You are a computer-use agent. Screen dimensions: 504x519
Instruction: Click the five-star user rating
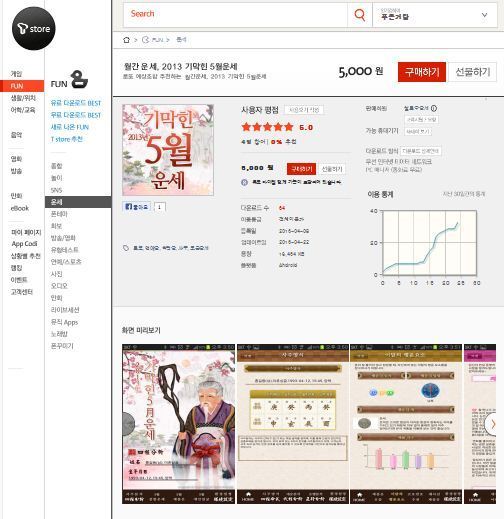tap(267, 127)
